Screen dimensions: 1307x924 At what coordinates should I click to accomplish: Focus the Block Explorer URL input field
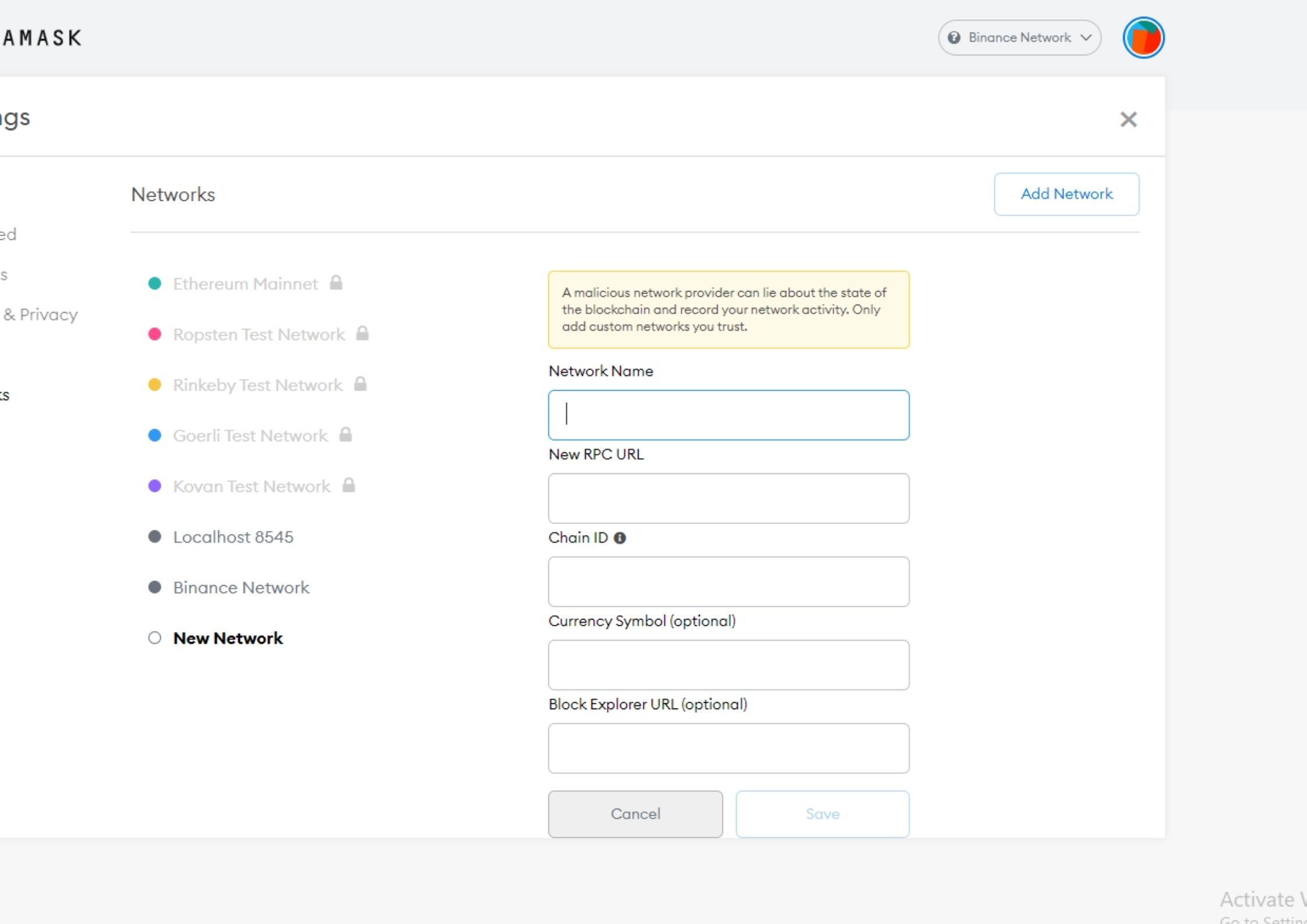pyautogui.click(x=728, y=748)
